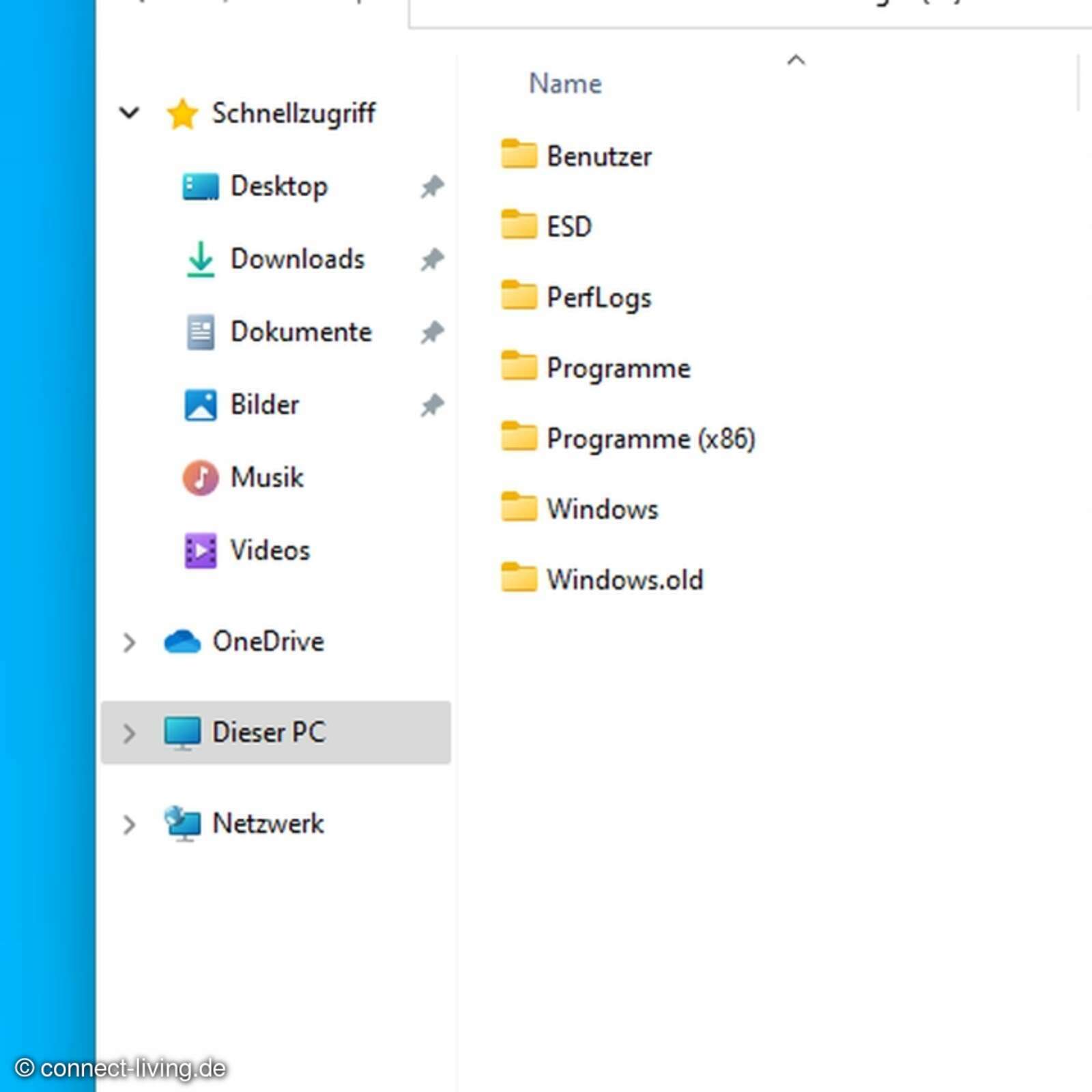Open the PerfLogs folder
1092x1092 pixels.
599,296
